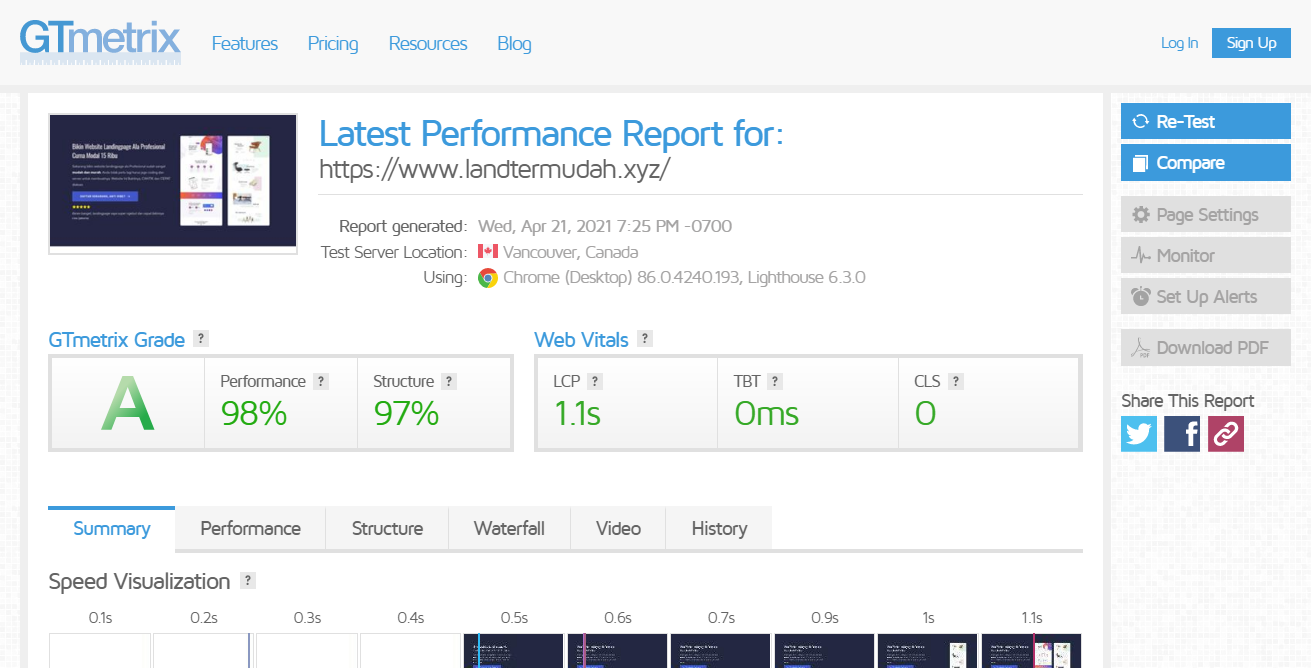Select the 0.5s filmstrip frame
Screen dimensions: 1311x668
(x=515, y=650)
